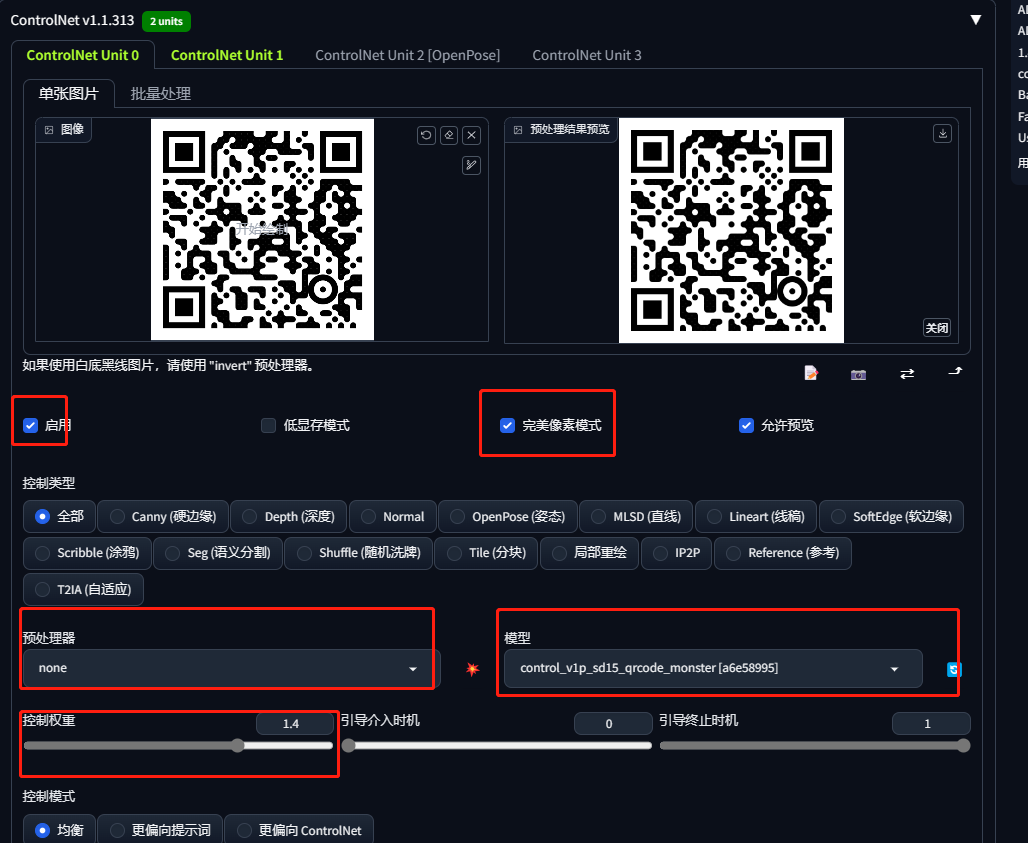1028x843 pixels.
Task: Click the camera webcam icon
Action: pos(858,374)
